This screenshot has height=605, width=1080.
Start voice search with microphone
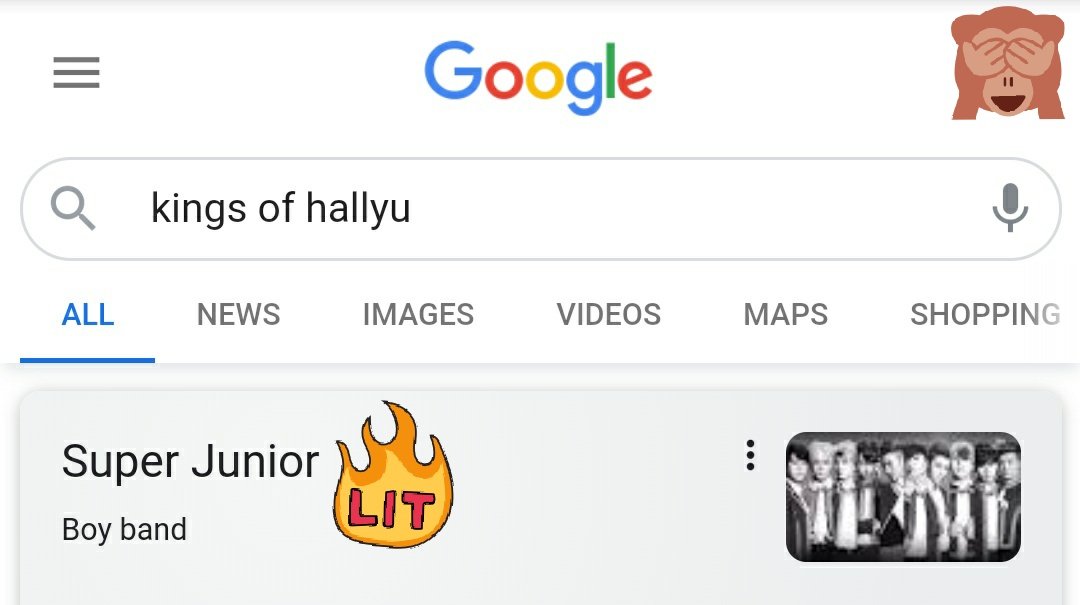[x=1010, y=207]
